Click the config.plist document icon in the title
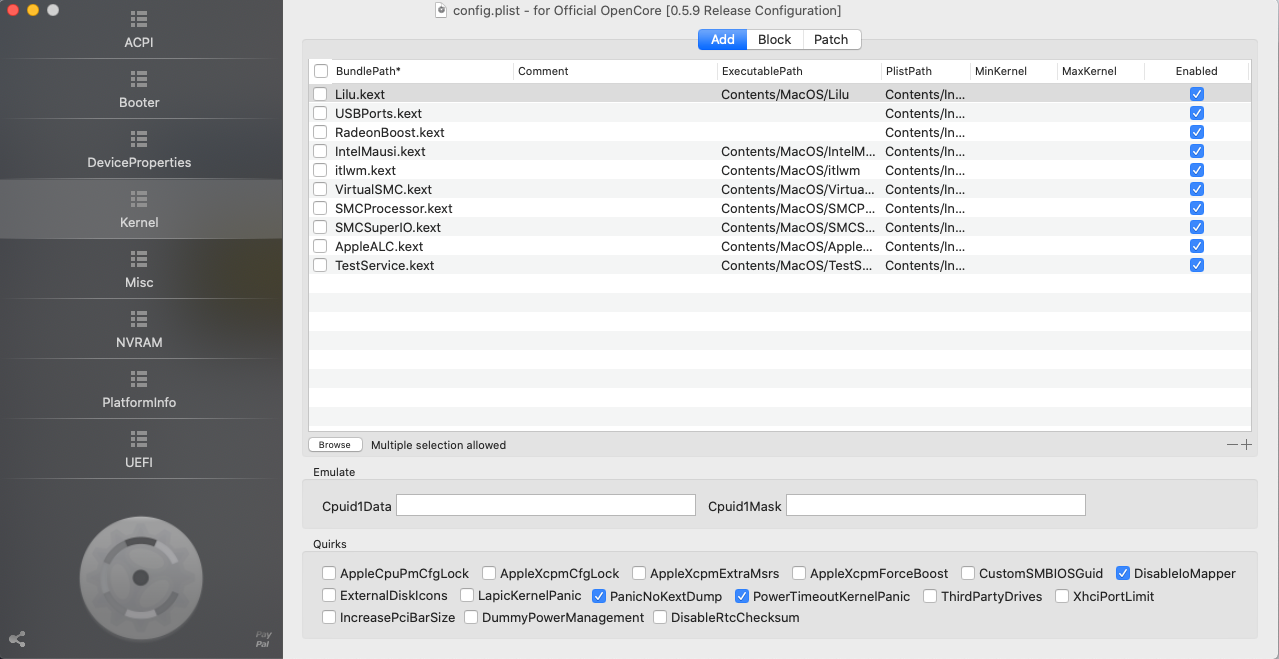Viewport: 1279px width, 659px height. tap(442, 10)
